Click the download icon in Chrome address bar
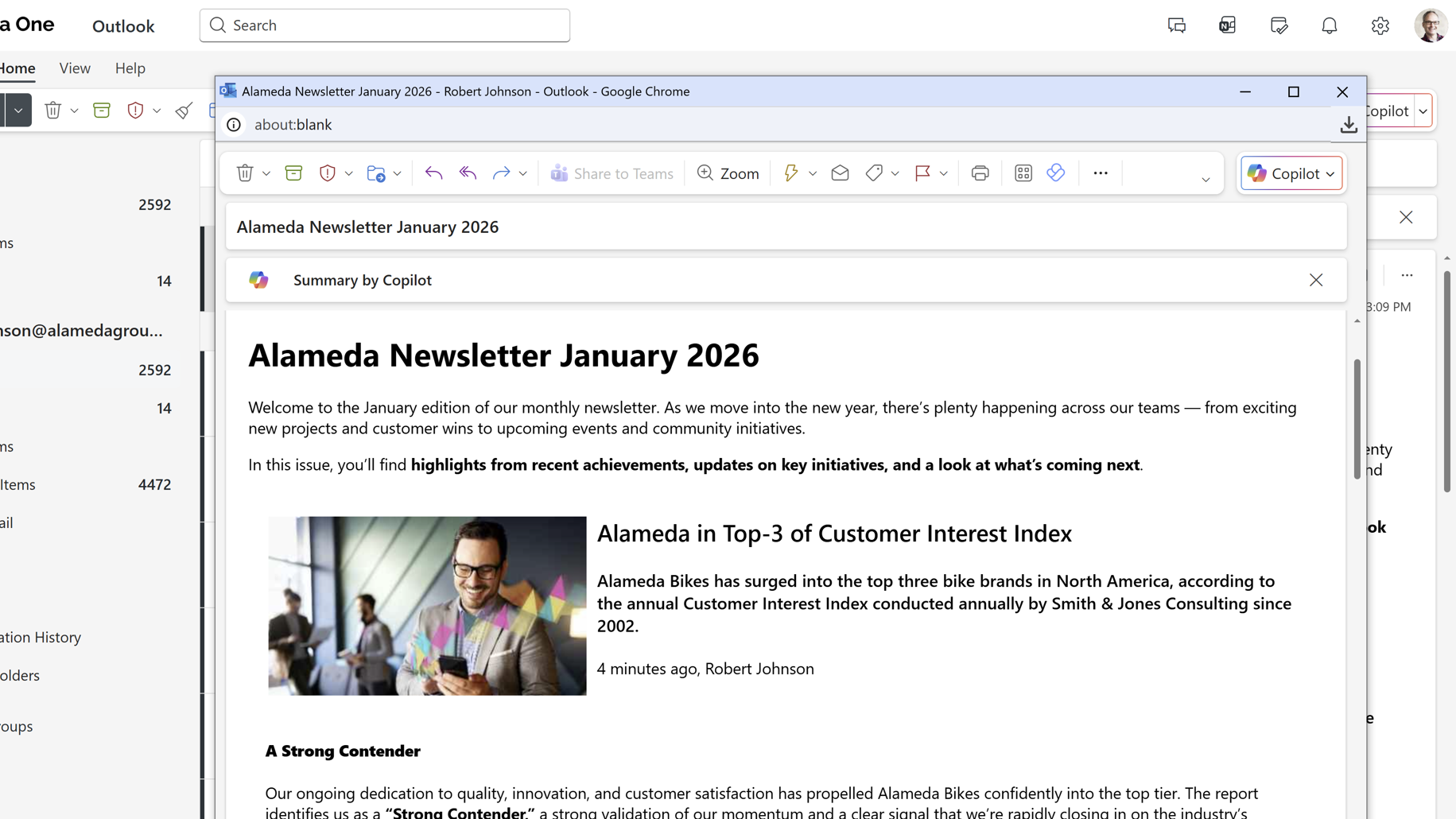The image size is (1456, 819). click(1349, 125)
